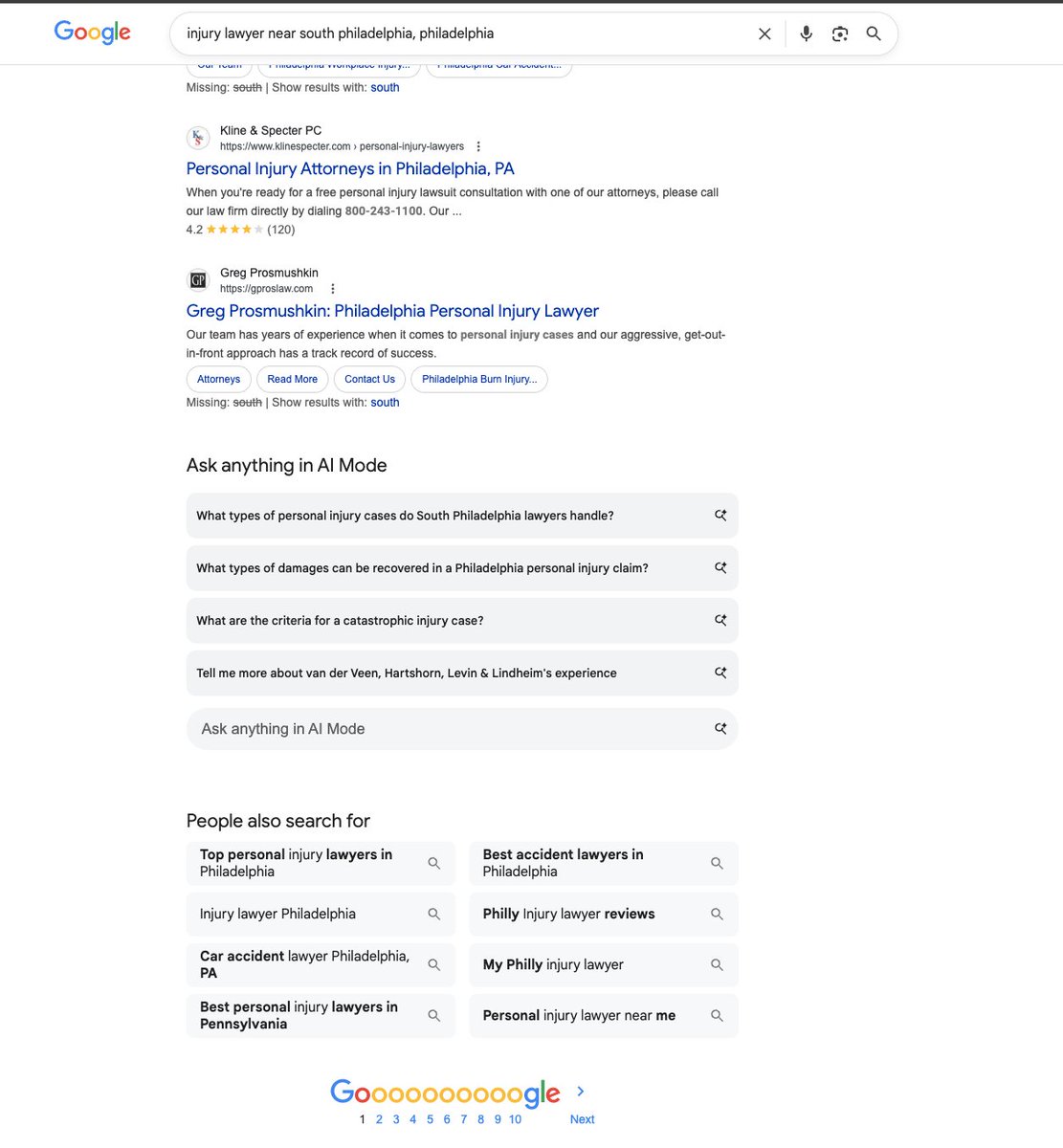Click the Kline & Specter PC site name
This screenshot has width=1063, height=1148.
(x=271, y=130)
